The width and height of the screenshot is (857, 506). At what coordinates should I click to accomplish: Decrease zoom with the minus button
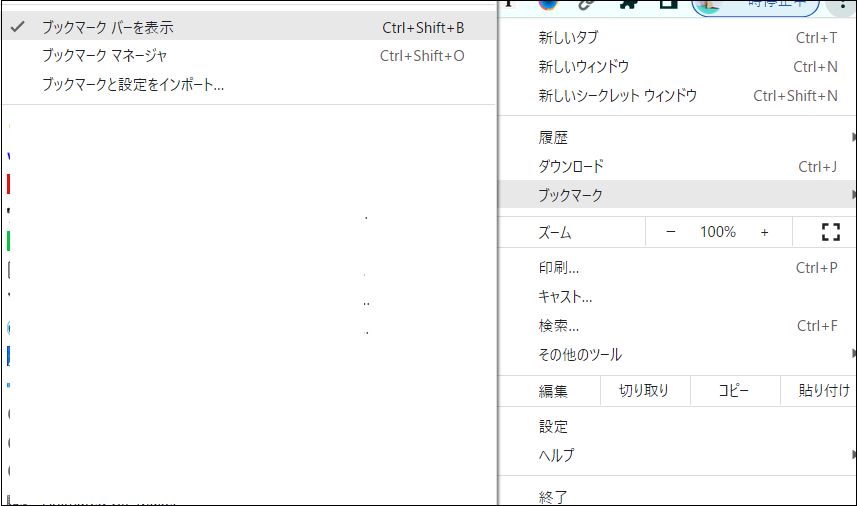click(x=670, y=232)
